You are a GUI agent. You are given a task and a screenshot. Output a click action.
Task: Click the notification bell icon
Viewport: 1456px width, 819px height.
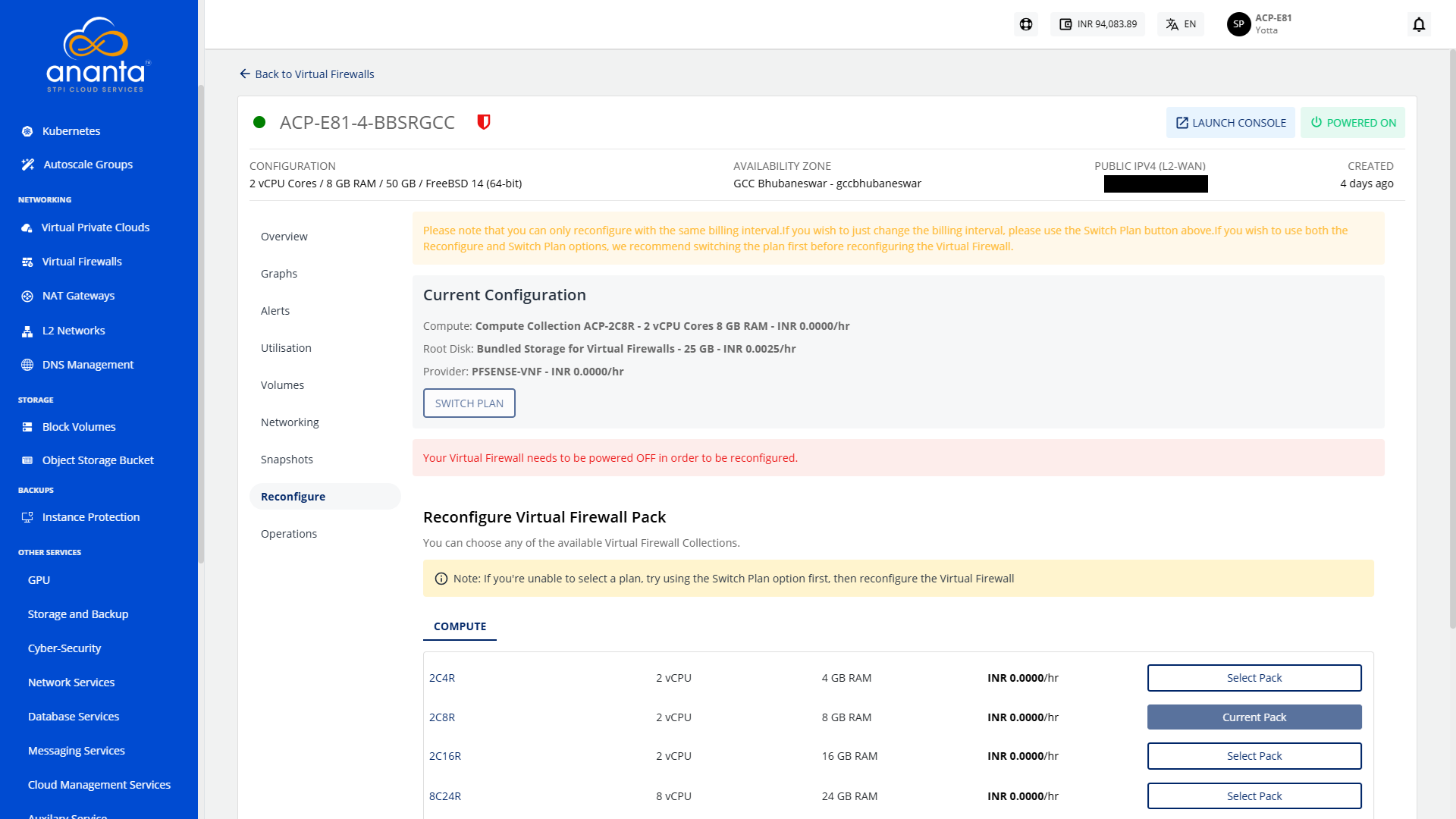click(x=1419, y=24)
